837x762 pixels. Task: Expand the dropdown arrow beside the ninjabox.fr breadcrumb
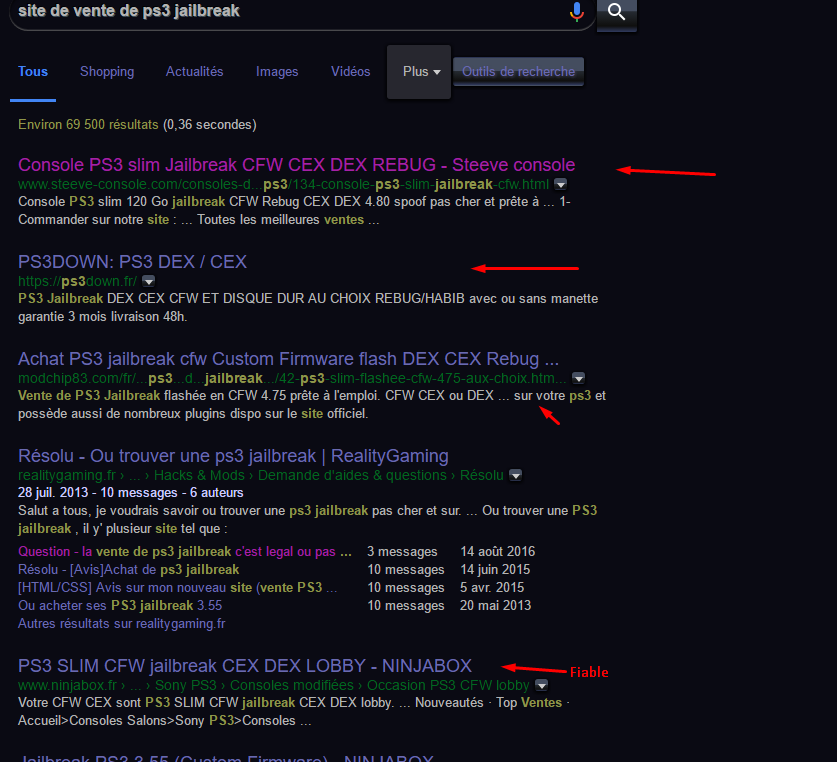click(541, 685)
